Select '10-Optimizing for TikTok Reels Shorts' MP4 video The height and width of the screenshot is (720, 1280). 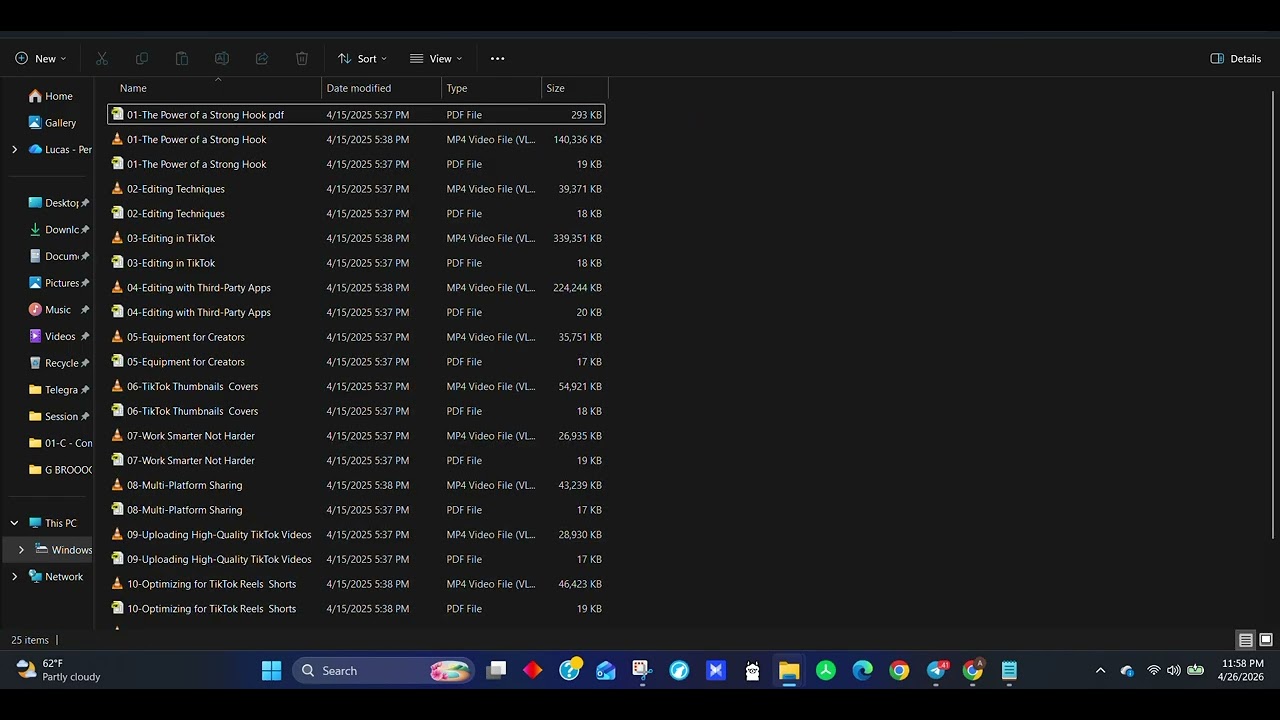pyautogui.click(x=356, y=584)
